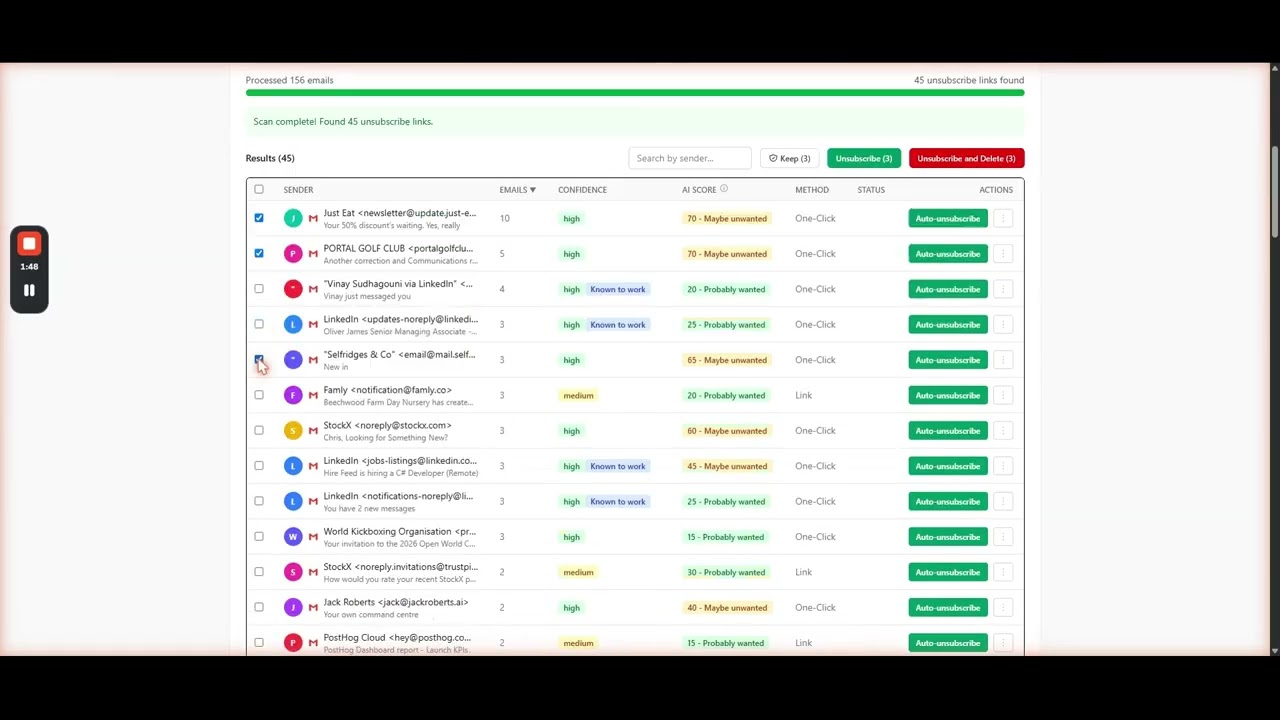Click Vinay Sudhagouni red avatar
The height and width of the screenshot is (720, 1280).
click(292, 289)
